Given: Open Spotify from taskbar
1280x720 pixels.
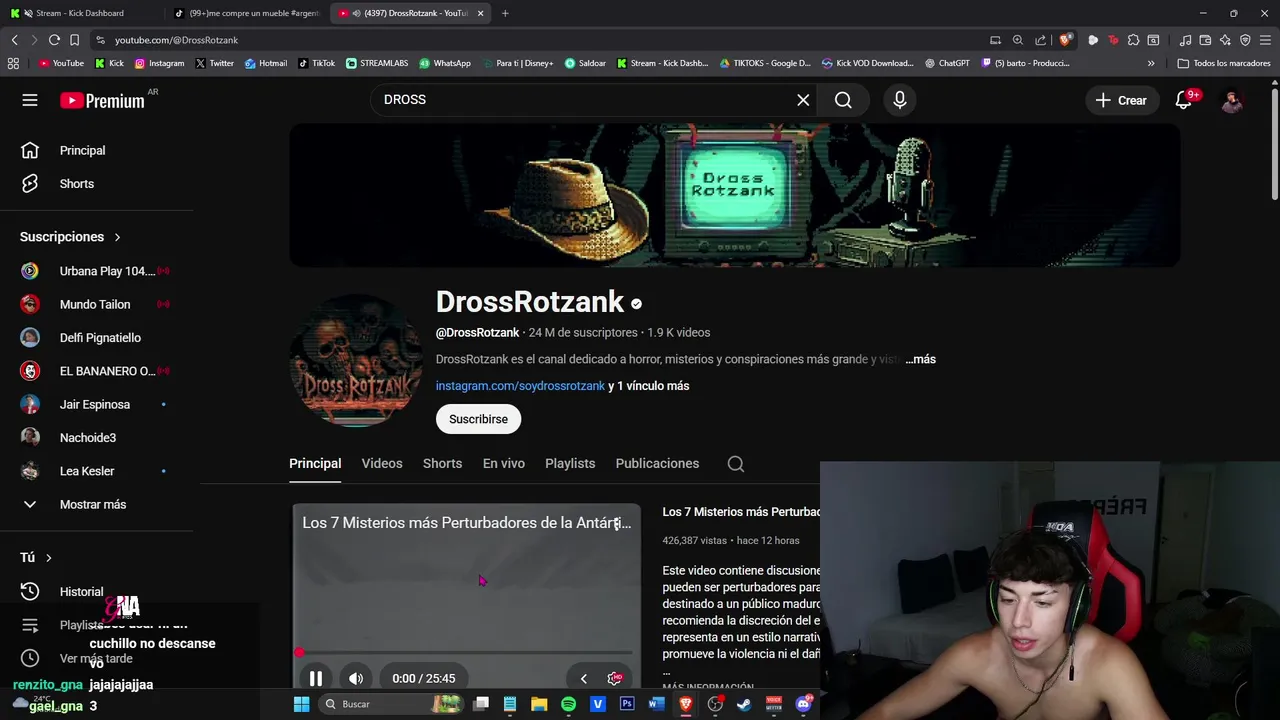Looking at the screenshot, I should pyautogui.click(x=568, y=704).
